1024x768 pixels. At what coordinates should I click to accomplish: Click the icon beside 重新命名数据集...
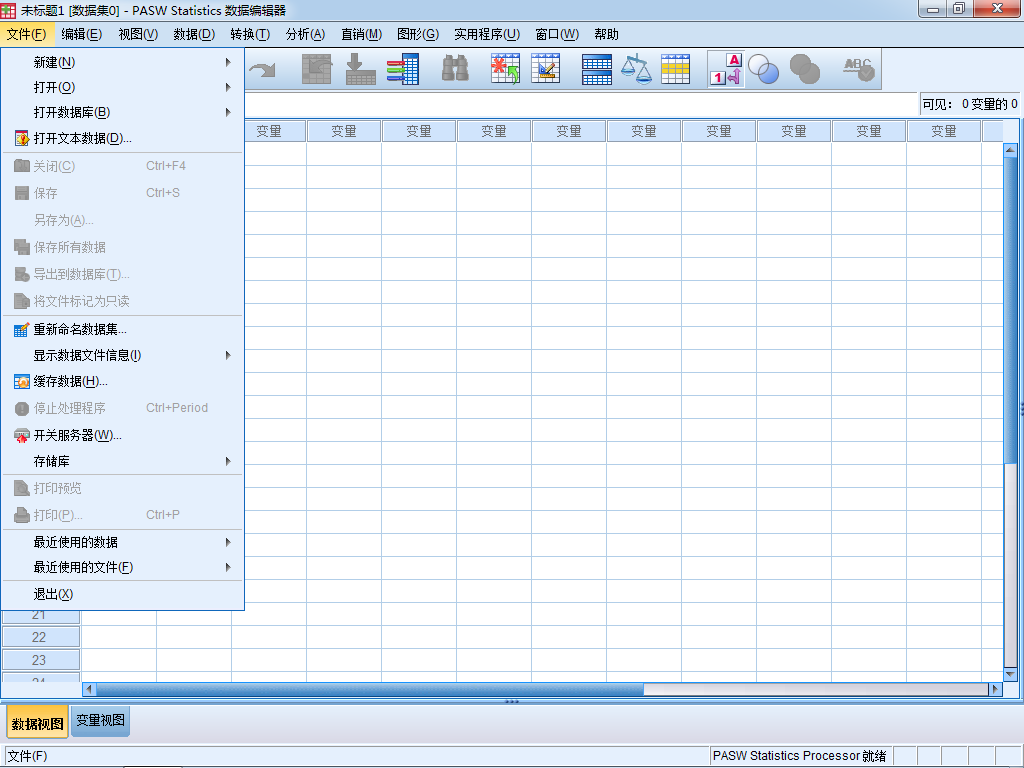tap(22, 329)
